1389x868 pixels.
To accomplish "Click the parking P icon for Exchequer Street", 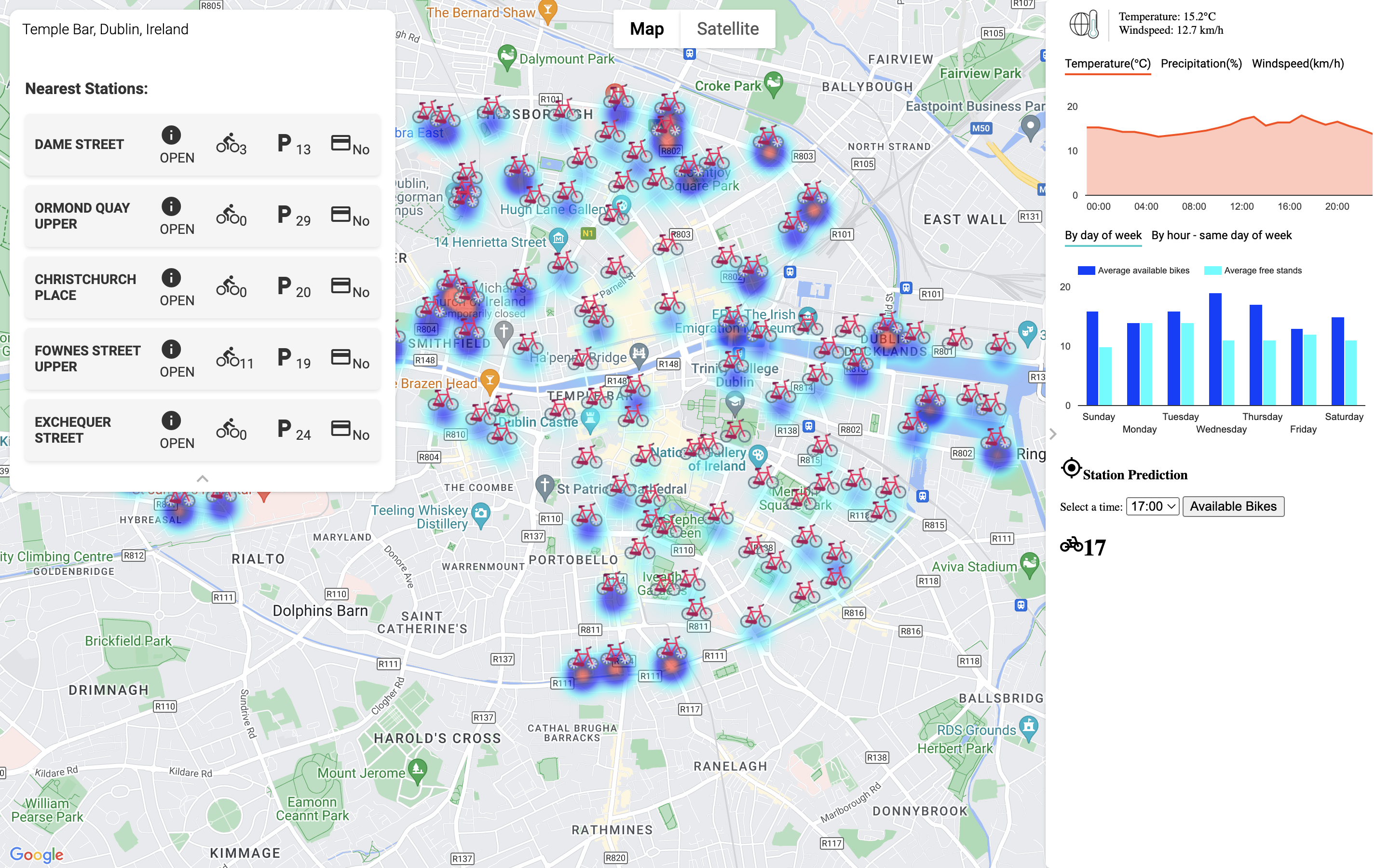I will 284,428.
